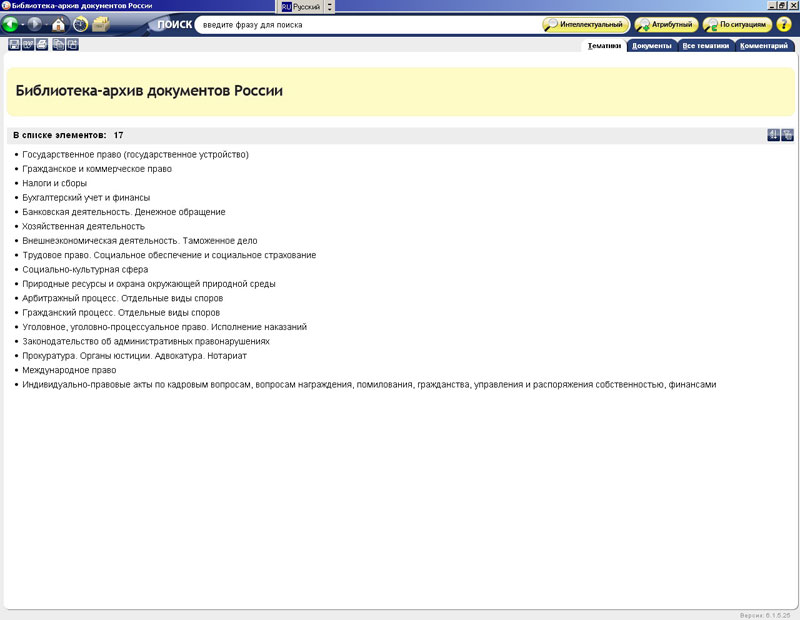Open the history clock icon

(x=80, y=24)
